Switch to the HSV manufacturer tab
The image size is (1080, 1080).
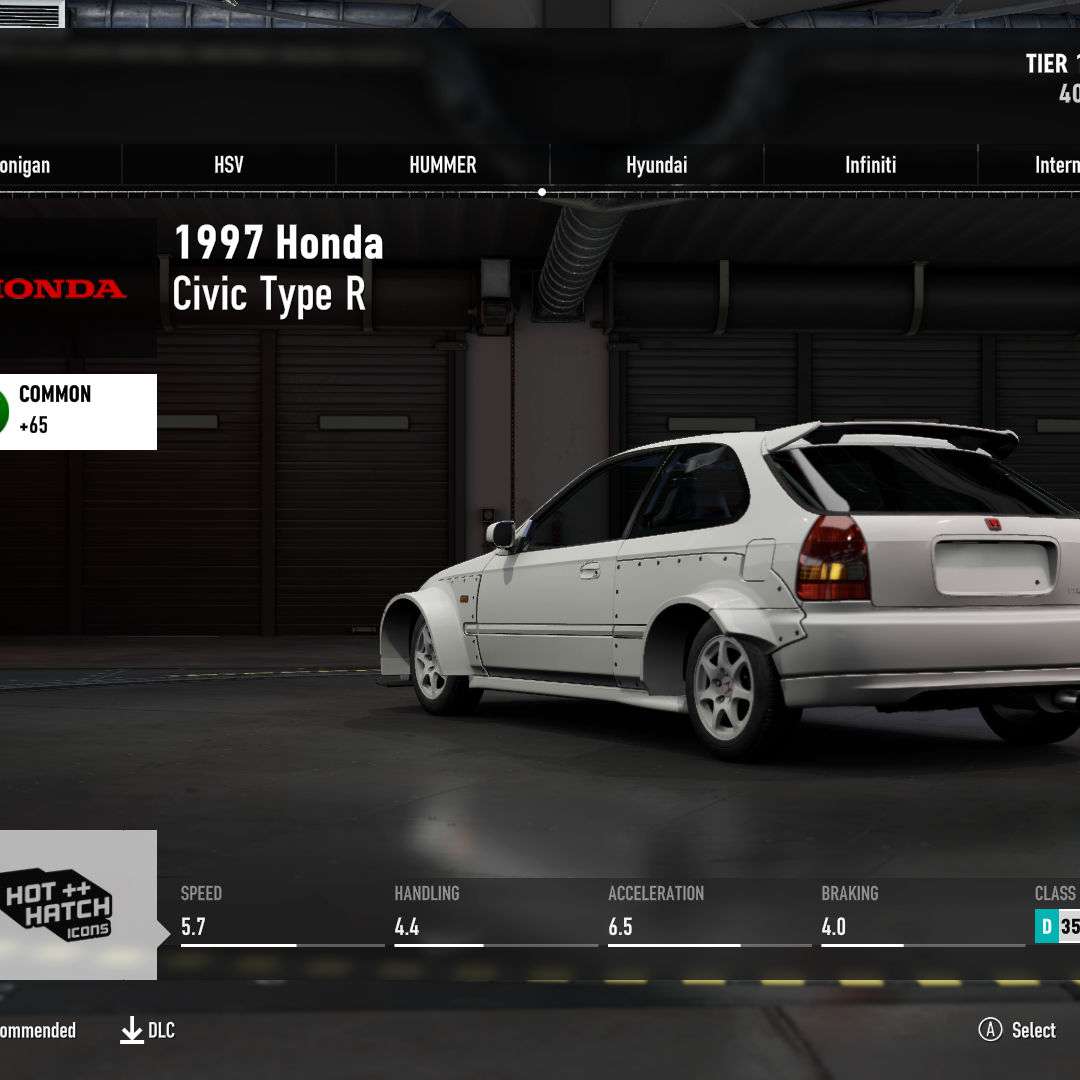(229, 165)
